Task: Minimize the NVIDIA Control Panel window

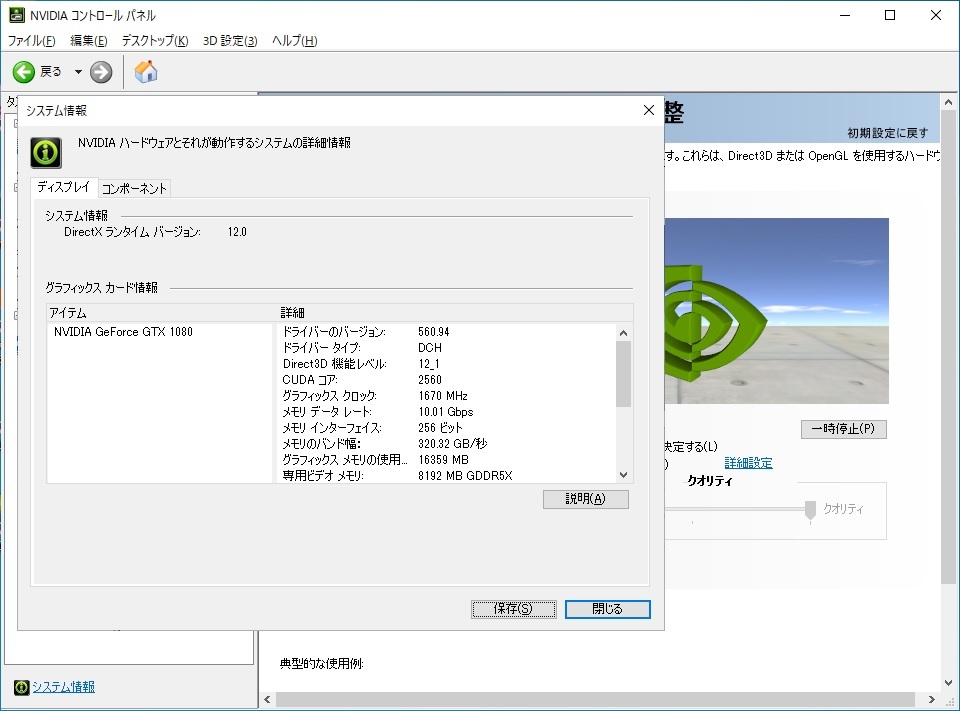Action: tap(845, 15)
